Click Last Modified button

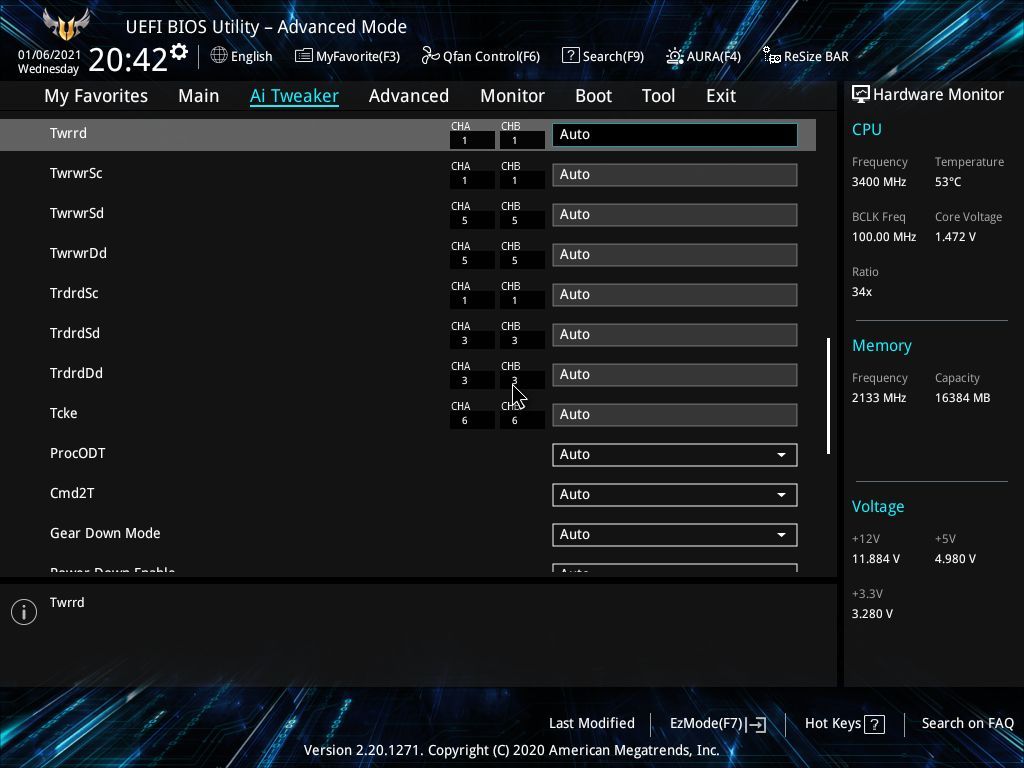pyautogui.click(x=592, y=723)
